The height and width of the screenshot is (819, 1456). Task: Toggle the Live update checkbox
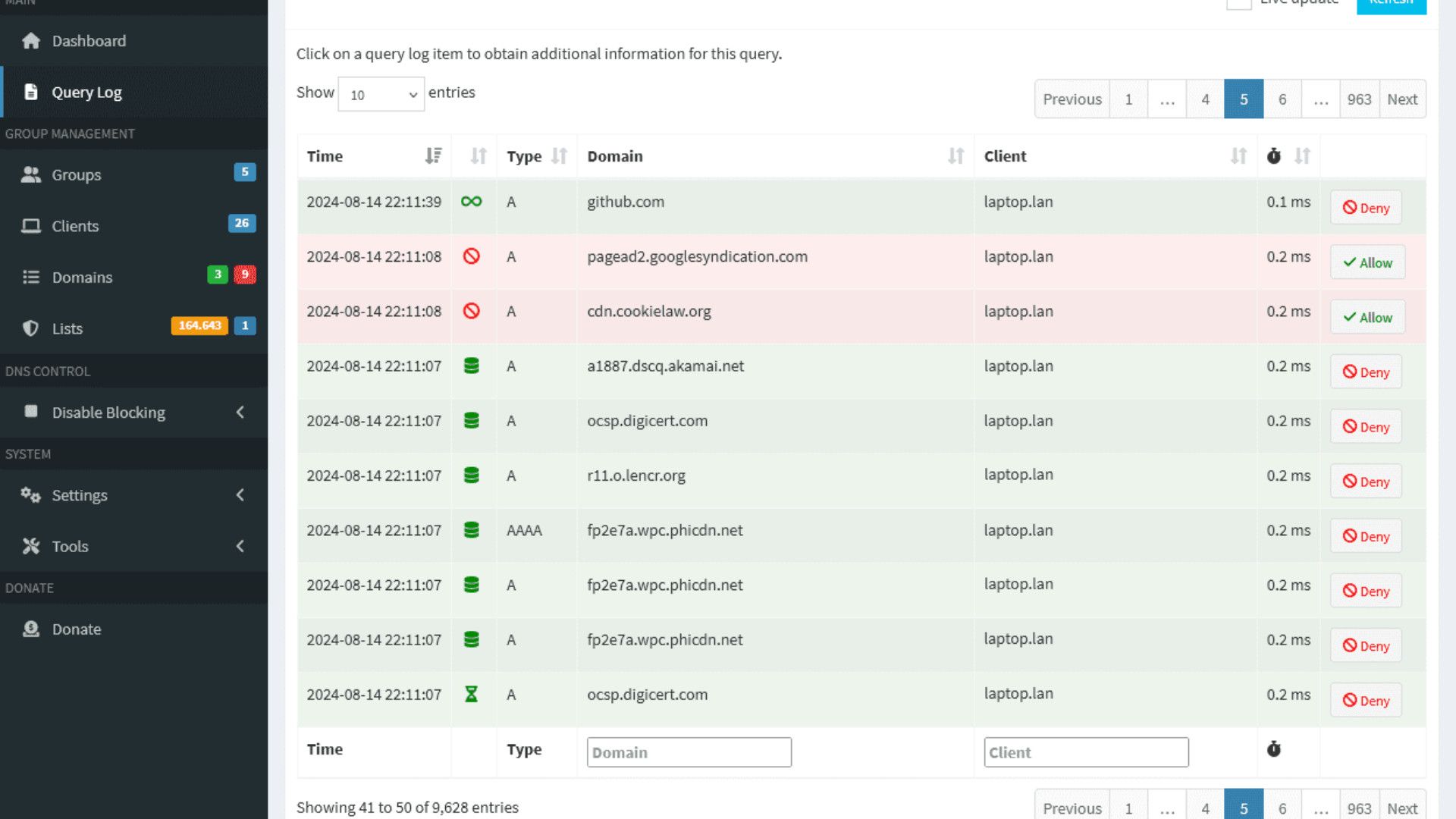click(1239, 2)
